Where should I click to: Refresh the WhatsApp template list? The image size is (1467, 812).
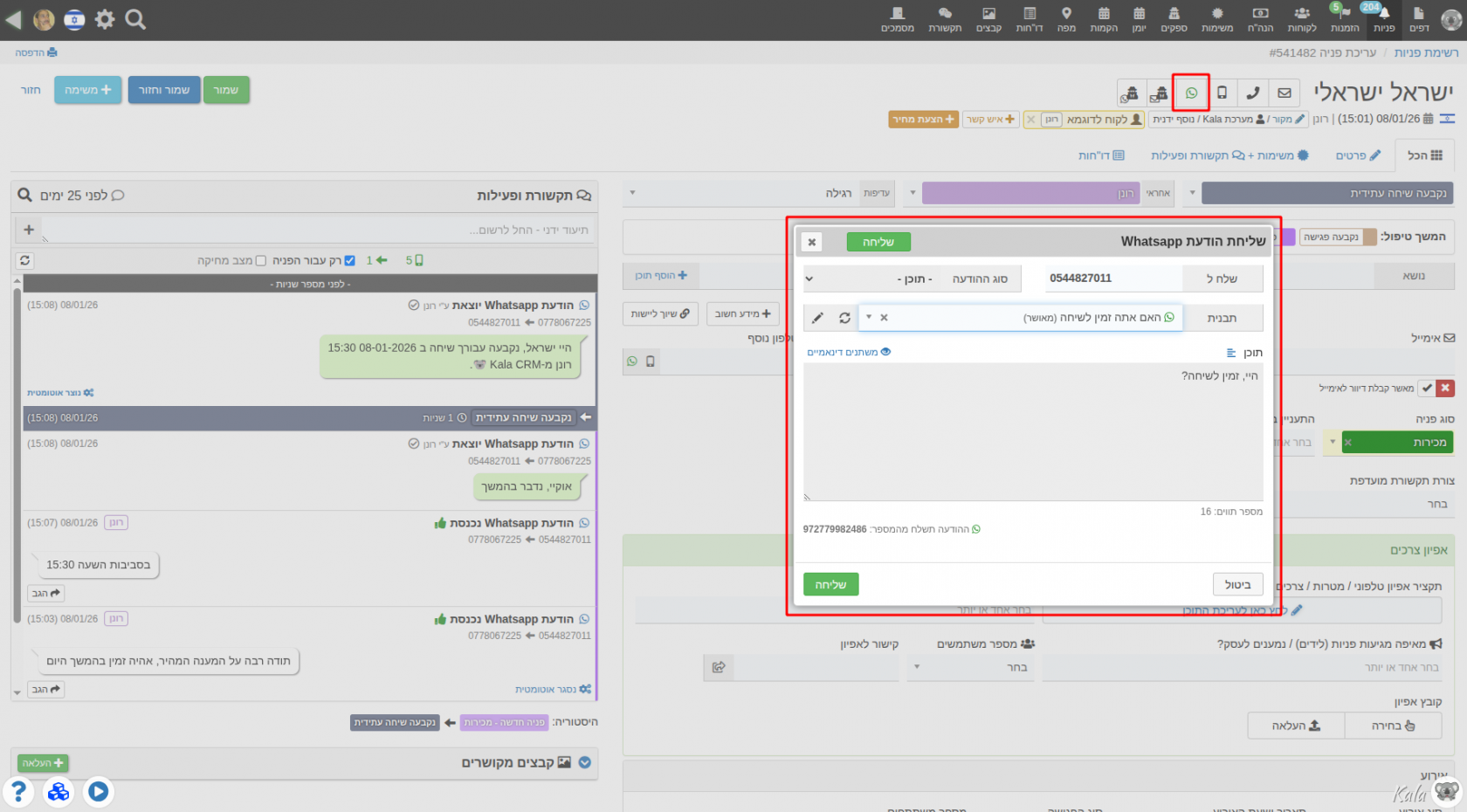point(844,318)
